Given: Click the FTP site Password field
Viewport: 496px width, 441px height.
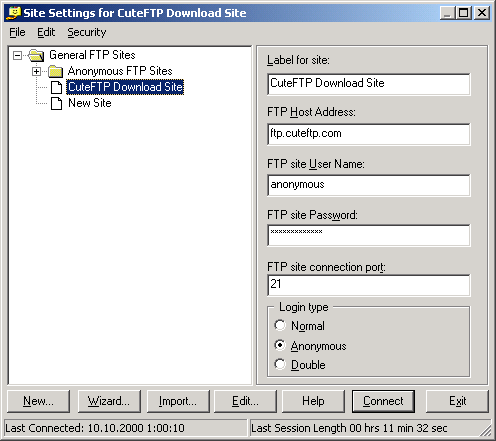Looking at the screenshot, I should (369, 236).
